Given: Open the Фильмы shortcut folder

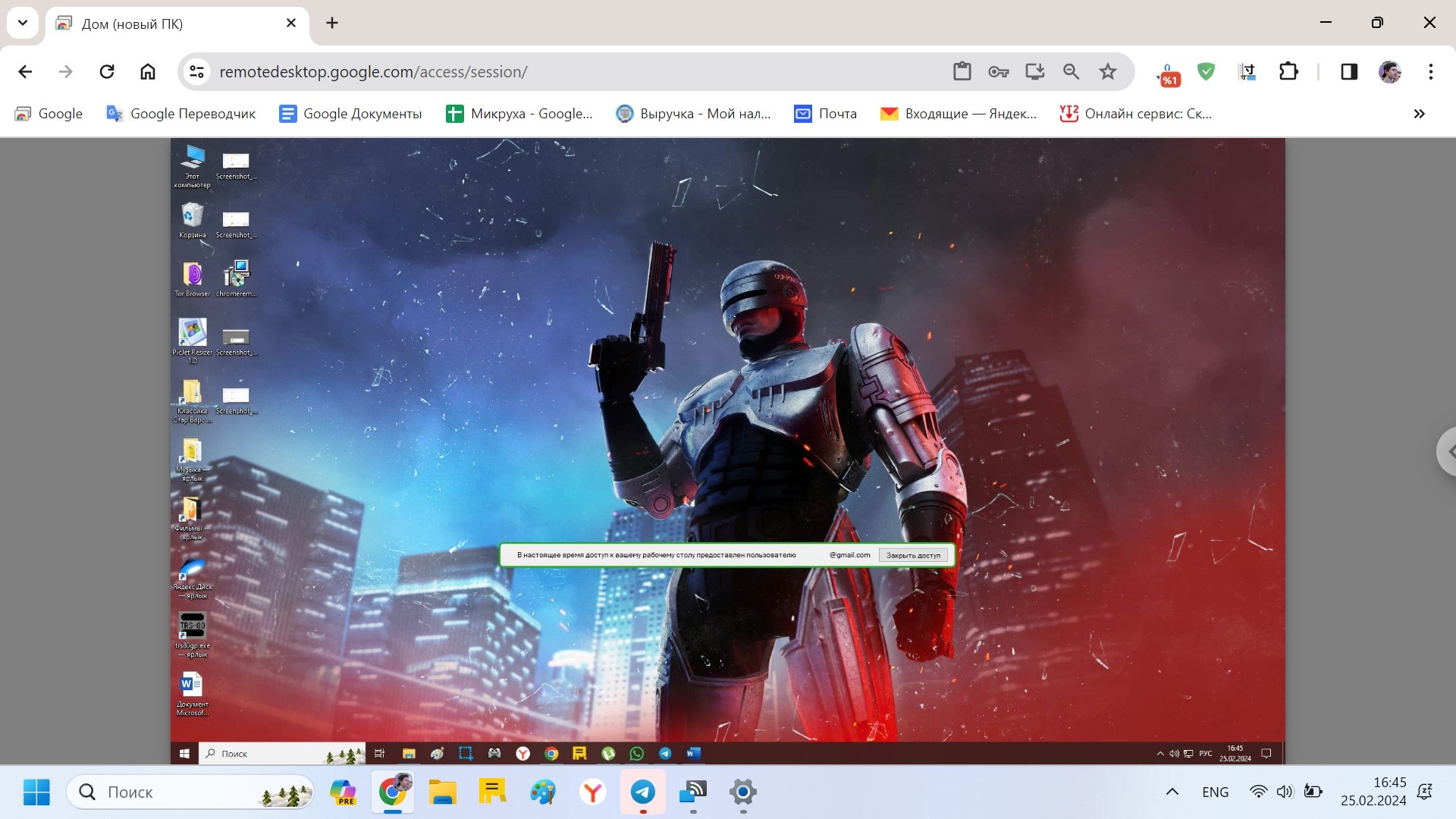Looking at the screenshot, I should point(192,518).
